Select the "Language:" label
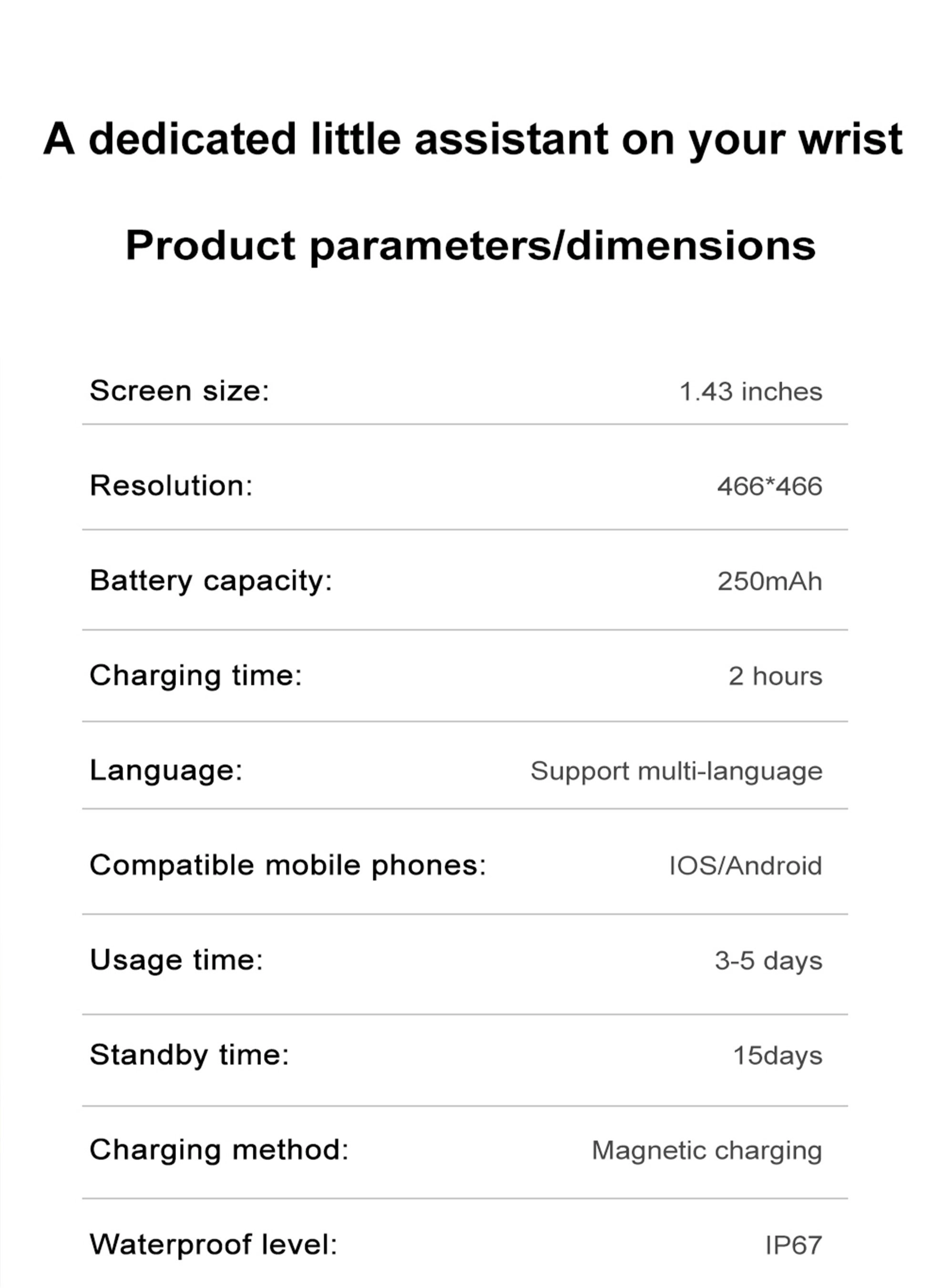944x1288 pixels. point(166,770)
